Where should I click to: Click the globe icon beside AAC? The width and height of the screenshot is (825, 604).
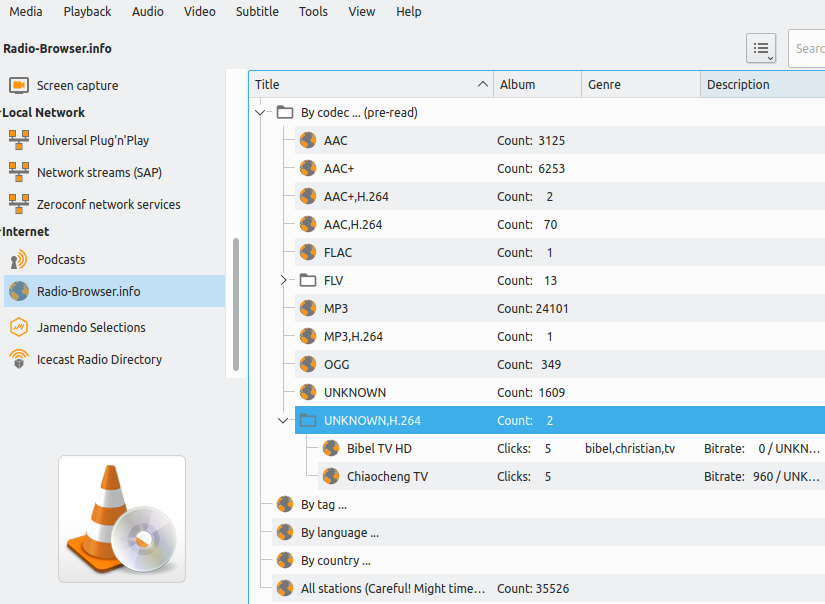click(308, 140)
